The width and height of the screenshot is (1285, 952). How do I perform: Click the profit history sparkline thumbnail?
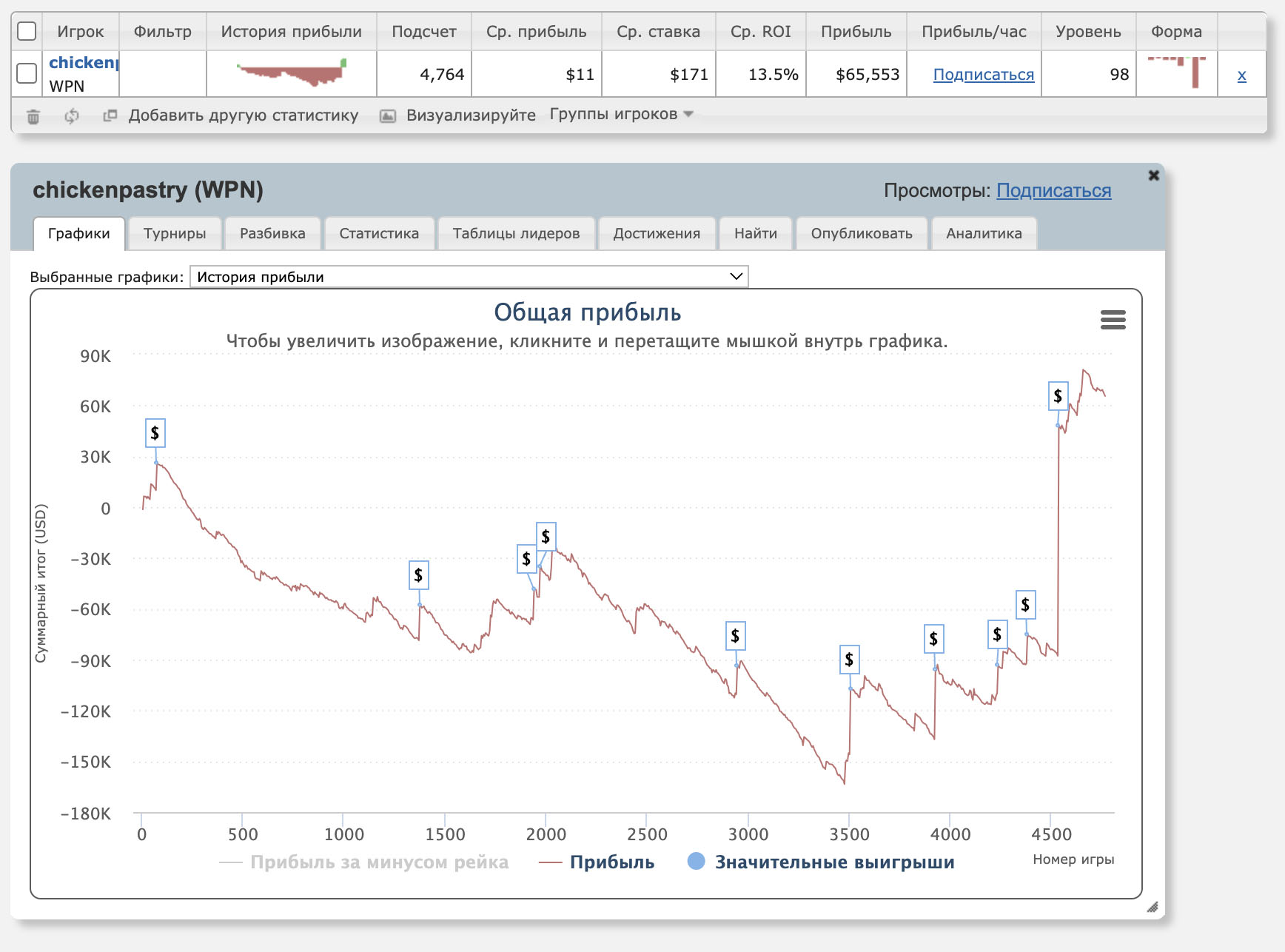click(292, 73)
